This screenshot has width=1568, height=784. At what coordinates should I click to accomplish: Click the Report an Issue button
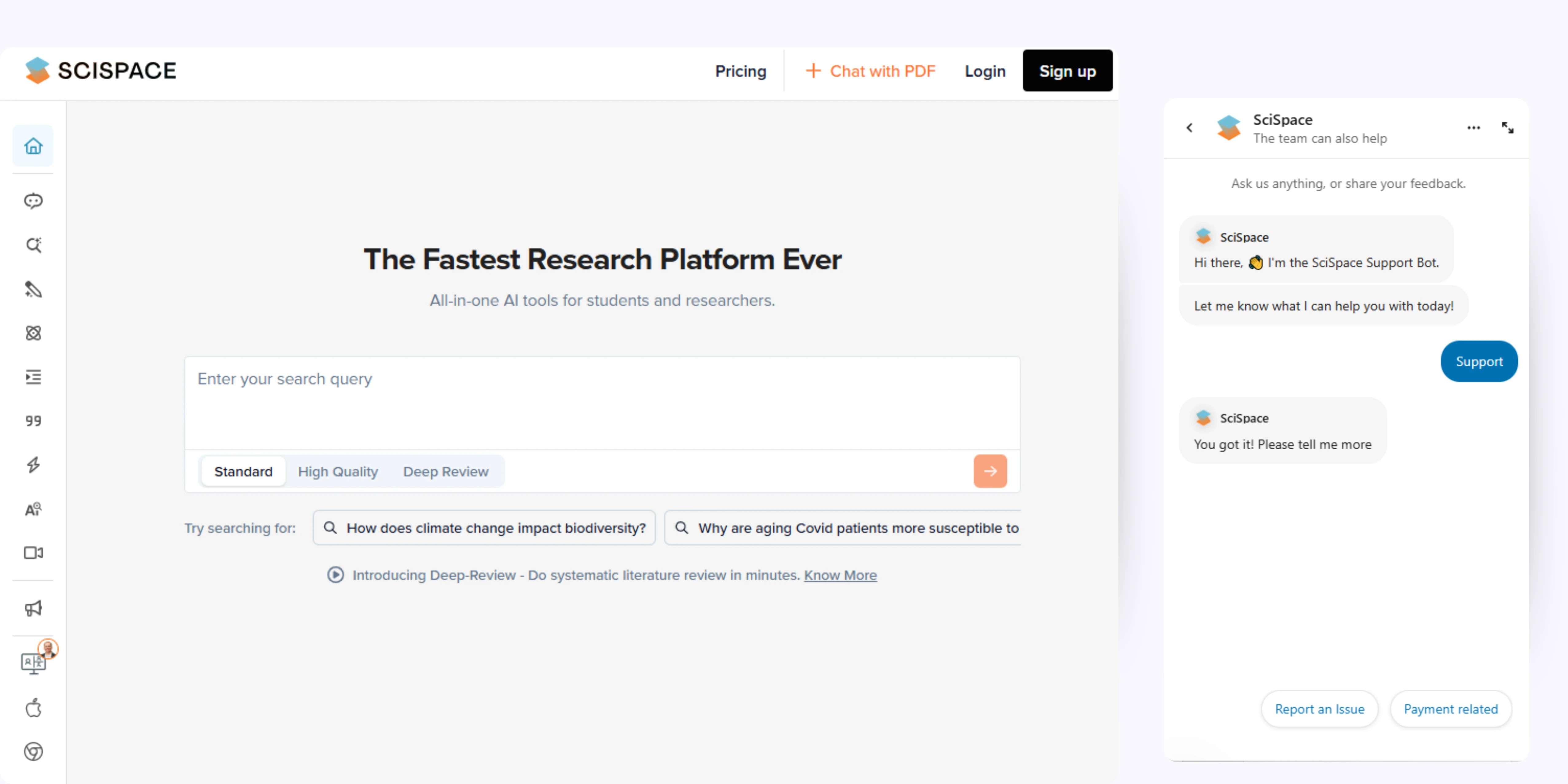point(1320,708)
